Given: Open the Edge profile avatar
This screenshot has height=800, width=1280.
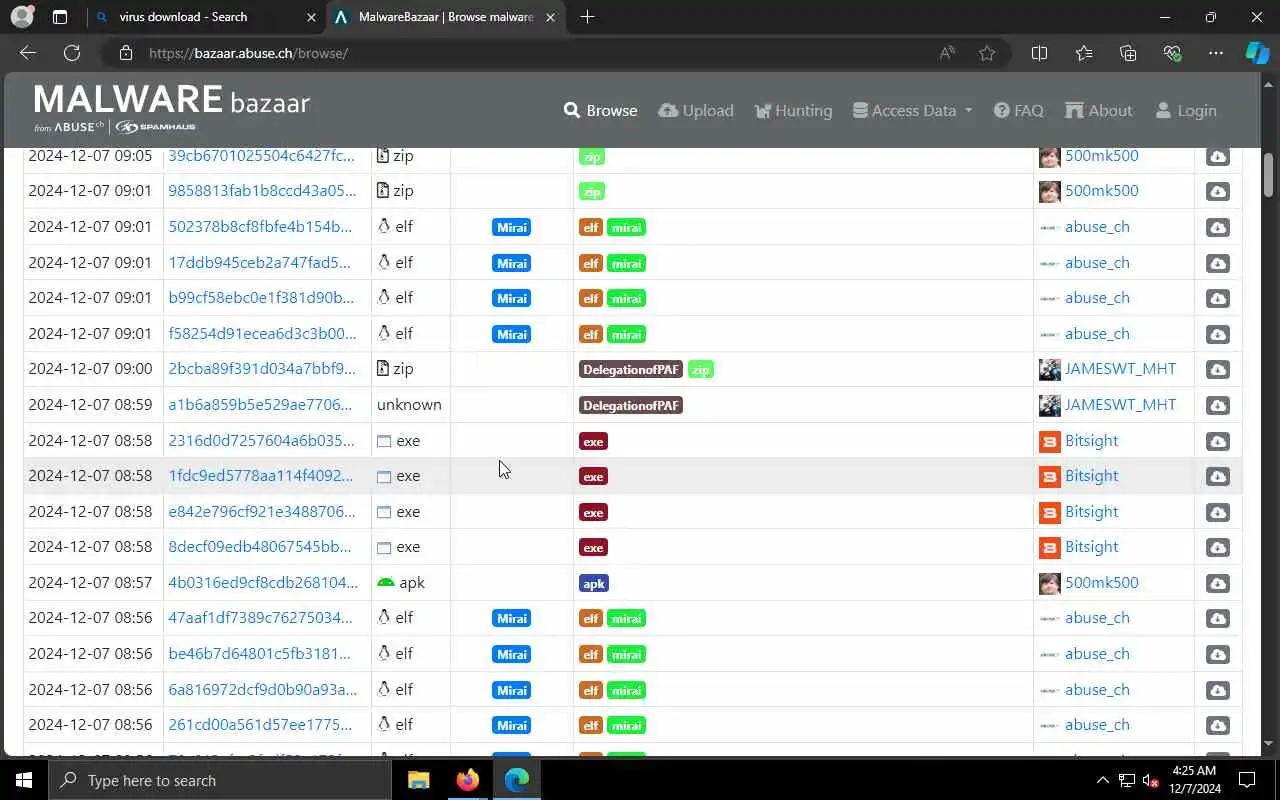Looking at the screenshot, I should (22, 17).
